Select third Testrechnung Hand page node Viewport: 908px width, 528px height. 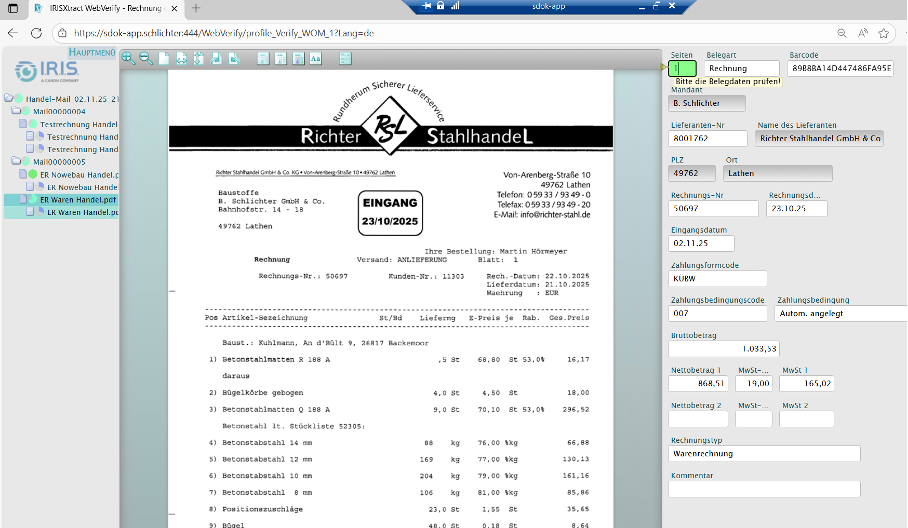click(x=82, y=149)
